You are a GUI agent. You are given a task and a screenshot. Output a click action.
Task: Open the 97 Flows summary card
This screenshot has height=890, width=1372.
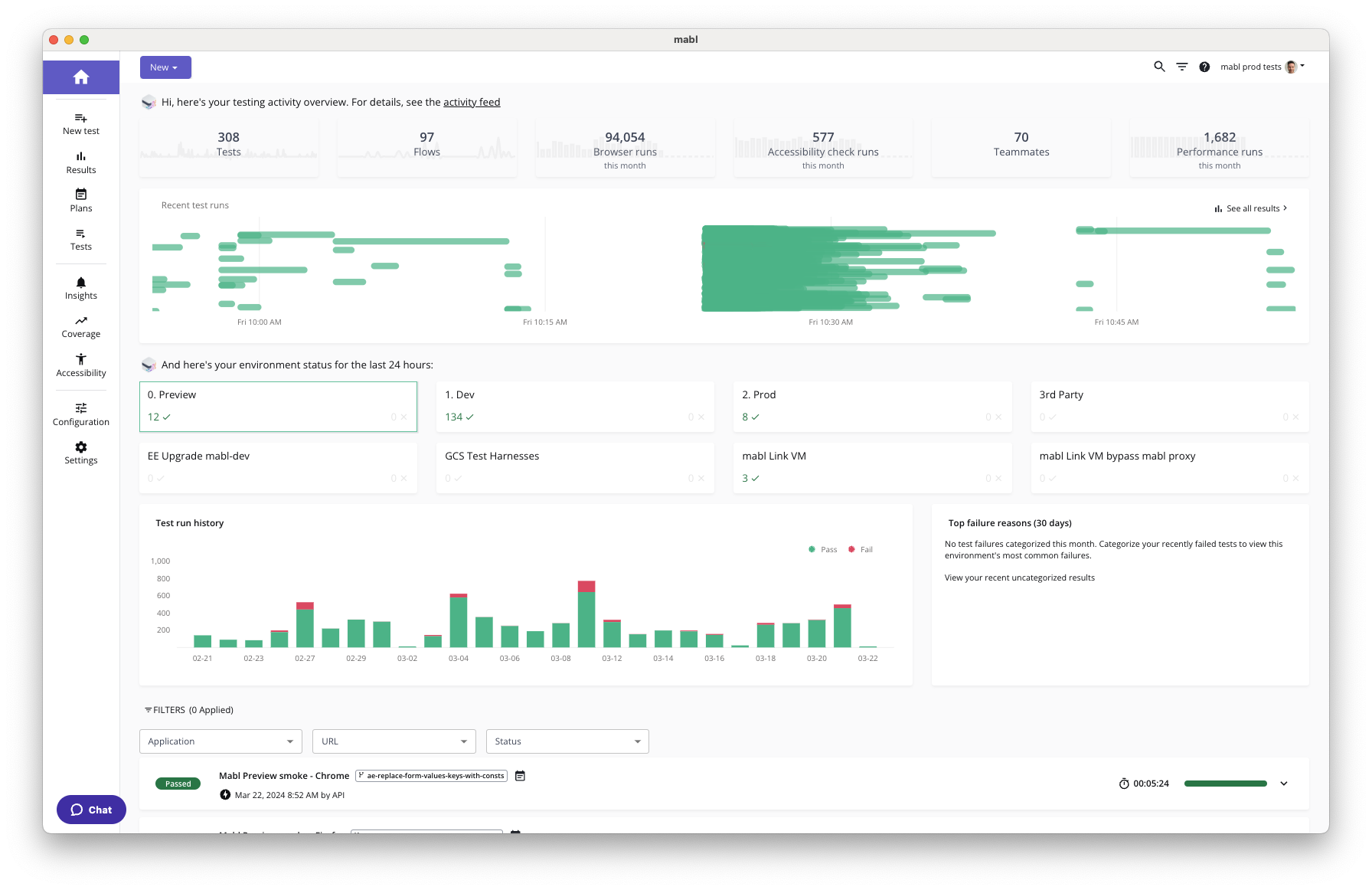click(427, 148)
